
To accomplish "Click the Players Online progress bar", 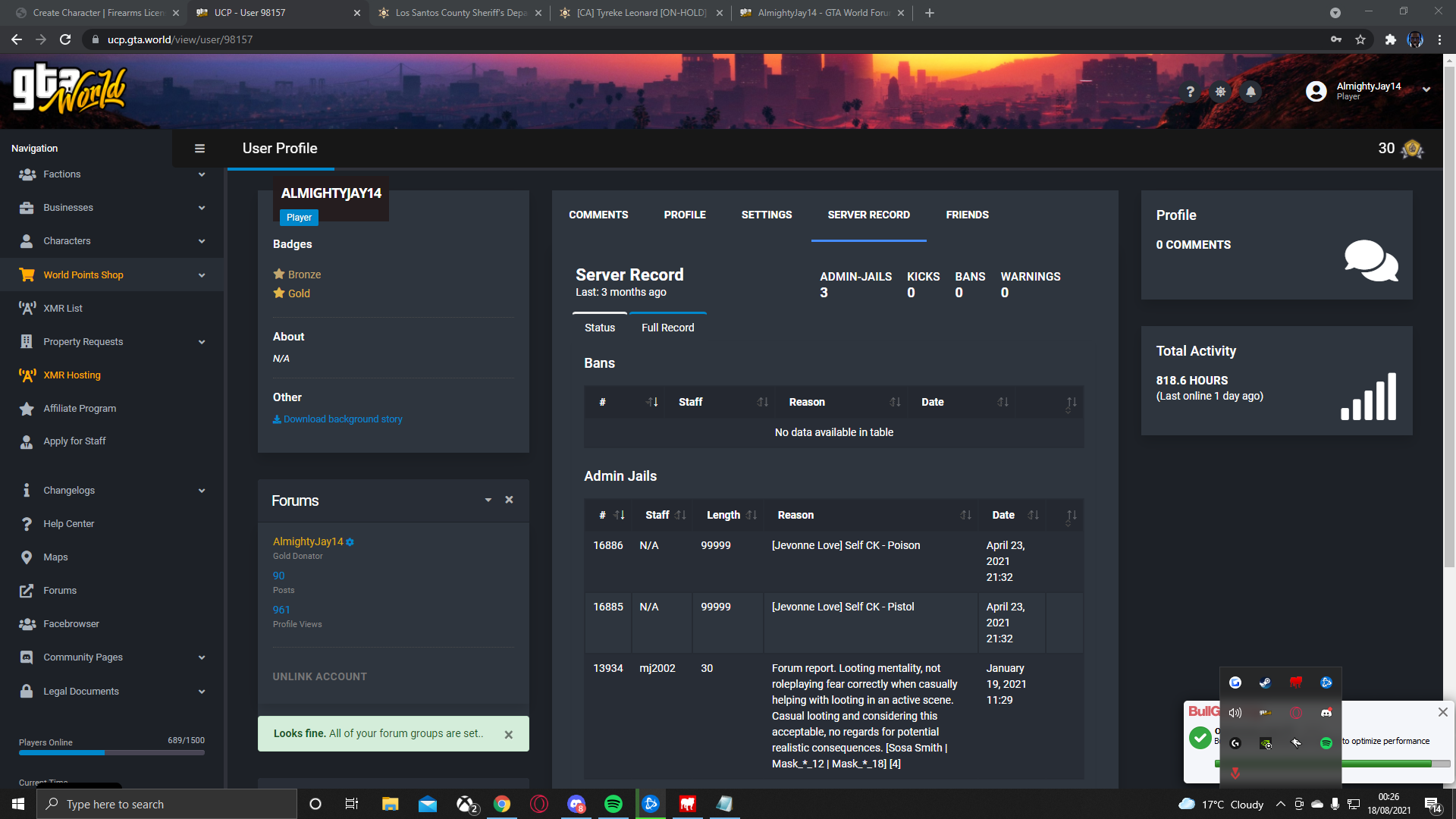I will (111, 753).
